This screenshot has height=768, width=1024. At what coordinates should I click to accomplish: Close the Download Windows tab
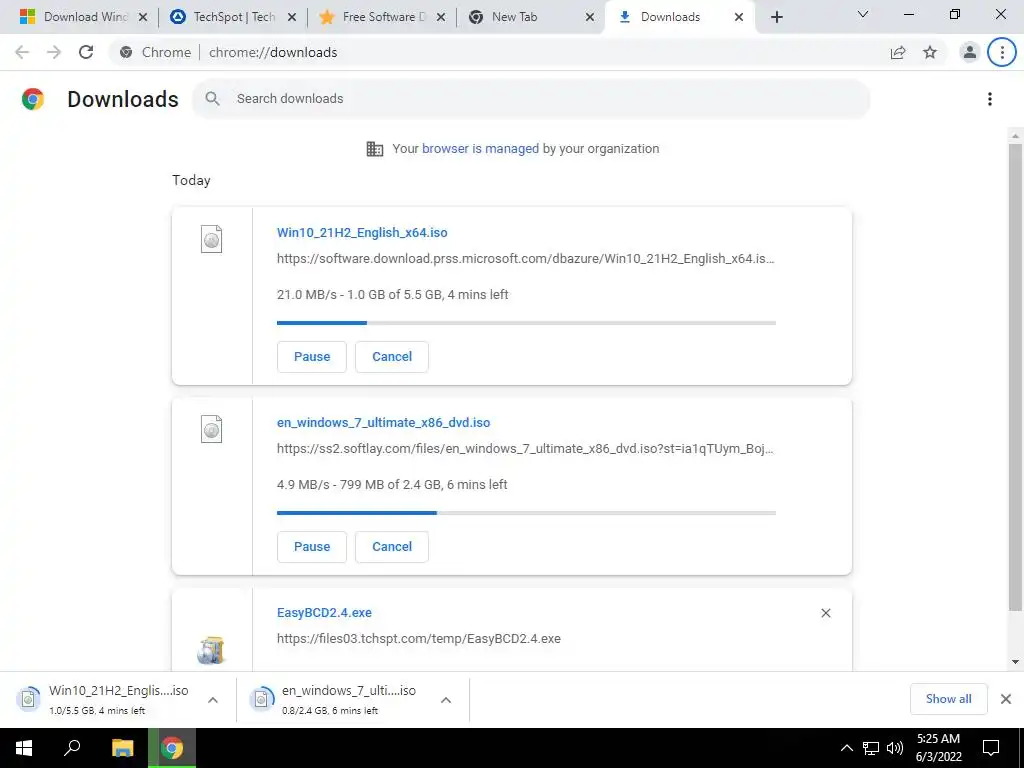click(x=143, y=17)
